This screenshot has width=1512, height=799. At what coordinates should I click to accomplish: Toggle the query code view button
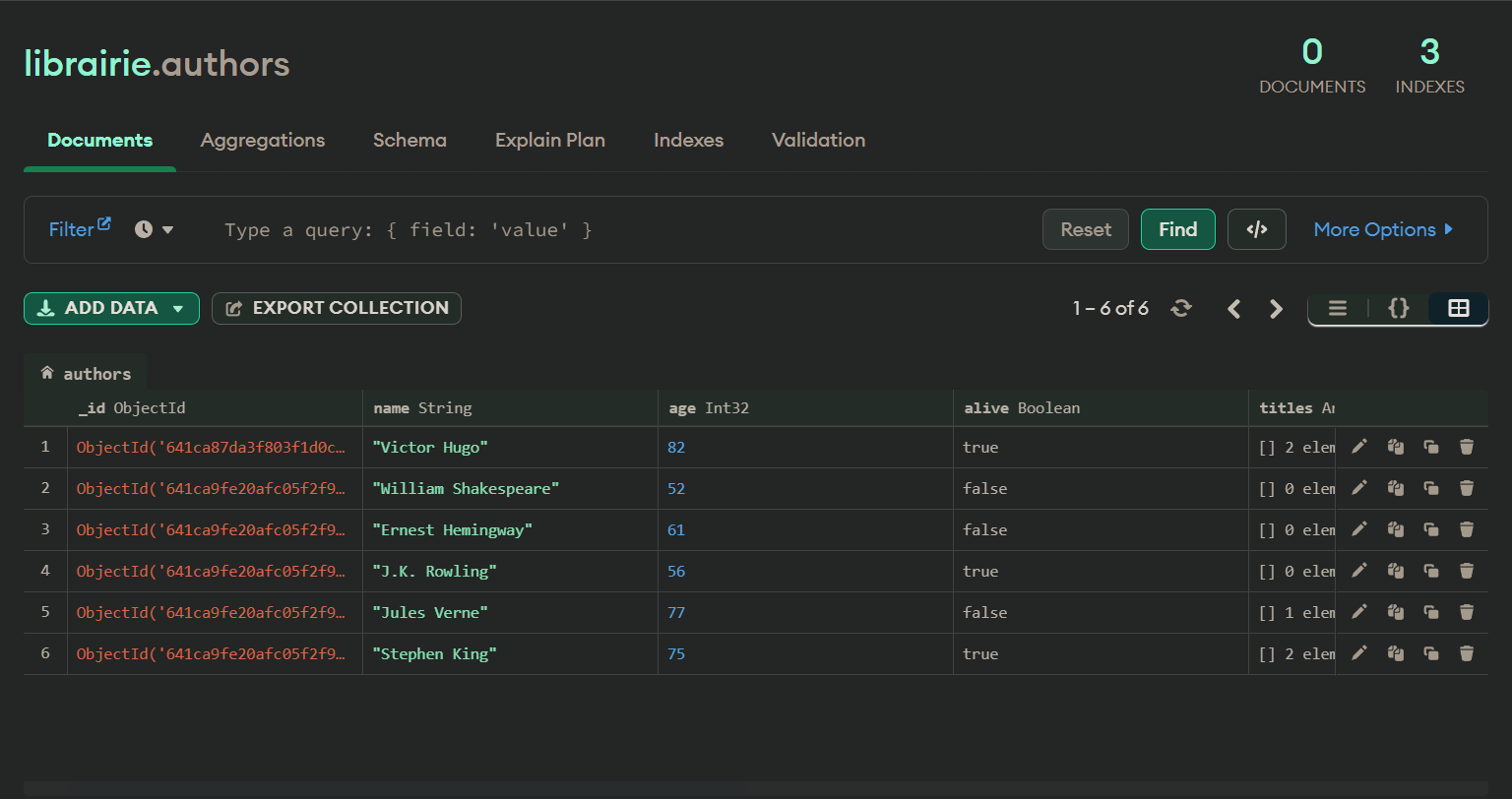pyautogui.click(x=1257, y=229)
